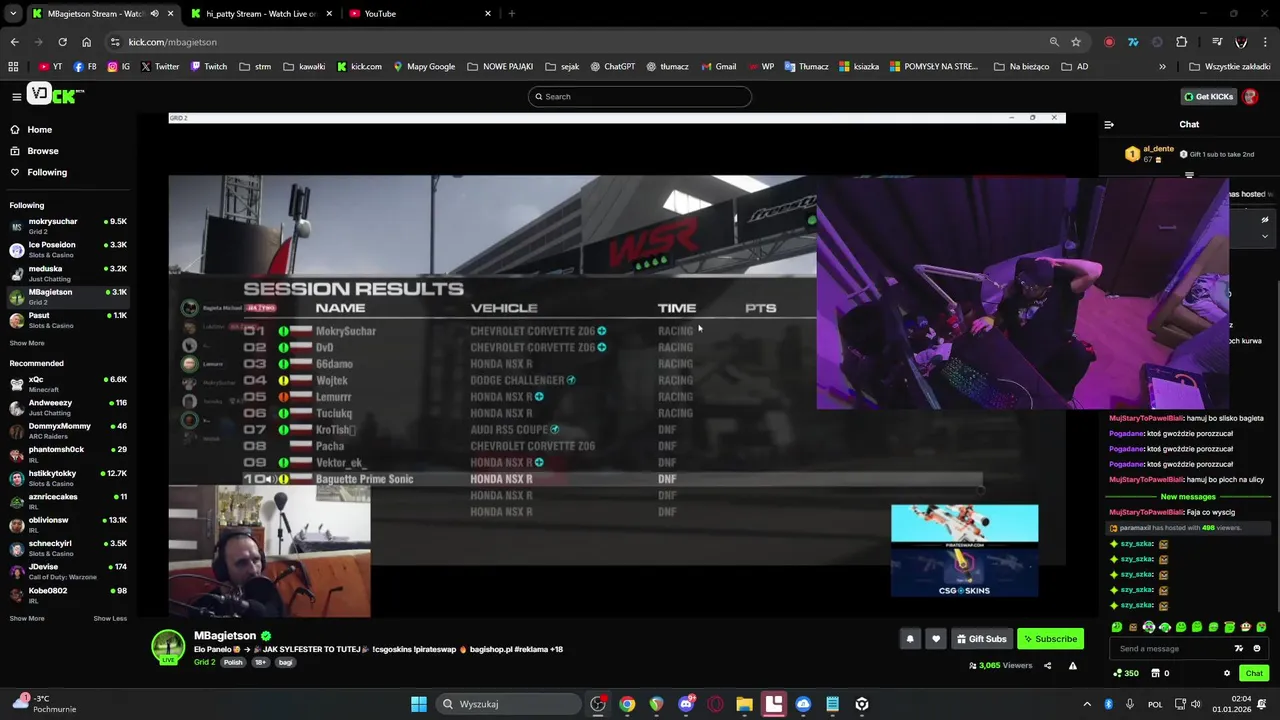This screenshot has height=720, width=1280.
Task: Click Wyszukaj taskbar search box
Action: (507, 704)
